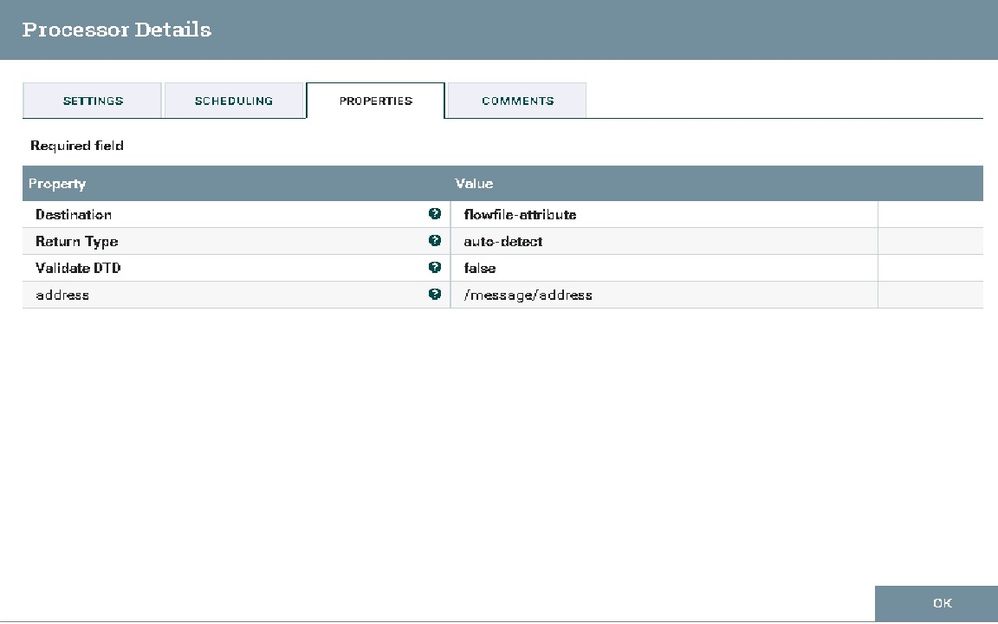Click the Value column header

(474, 183)
